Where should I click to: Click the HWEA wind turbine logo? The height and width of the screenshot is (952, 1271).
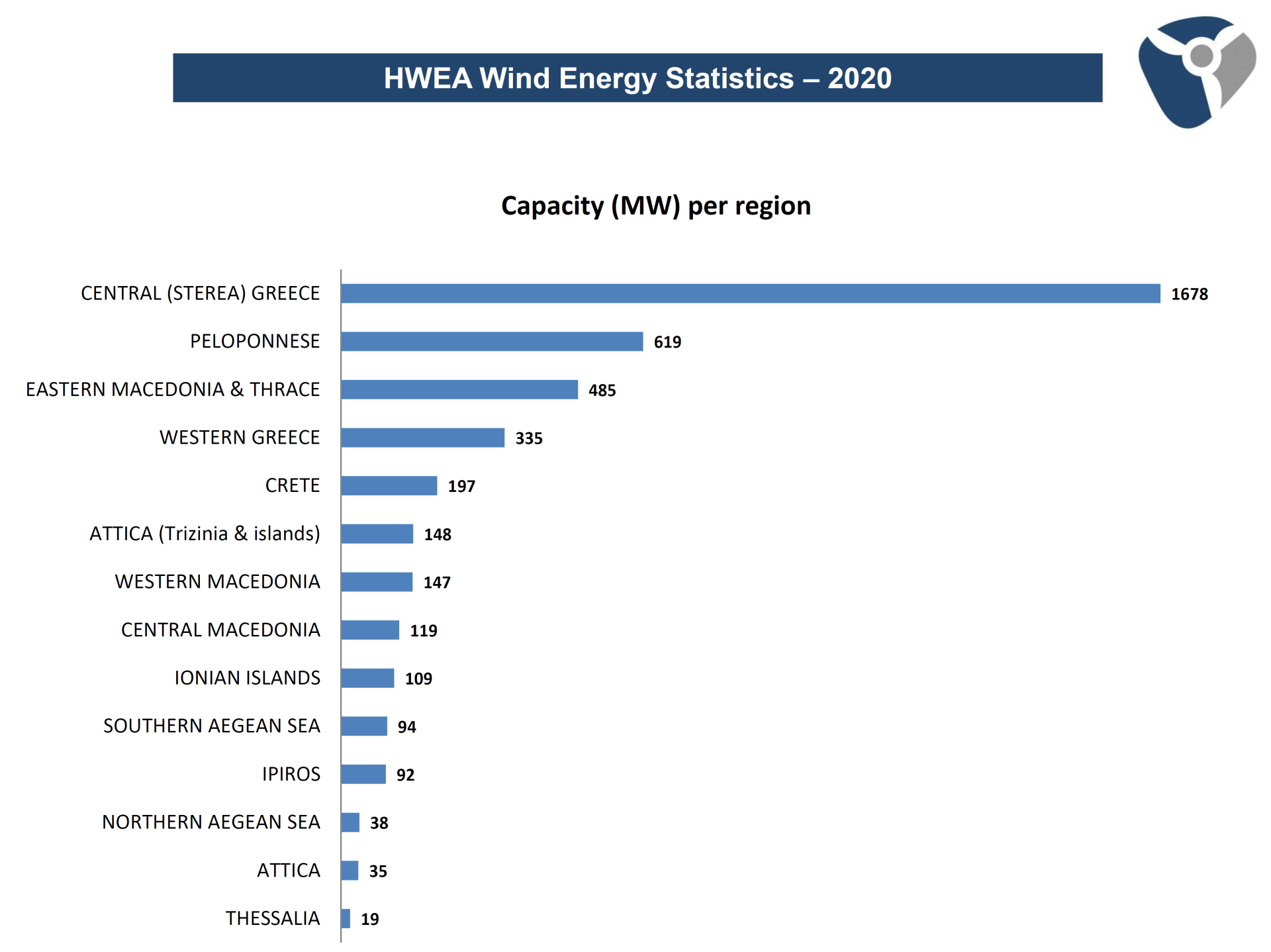pyautogui.click(x=1196, y=71)
